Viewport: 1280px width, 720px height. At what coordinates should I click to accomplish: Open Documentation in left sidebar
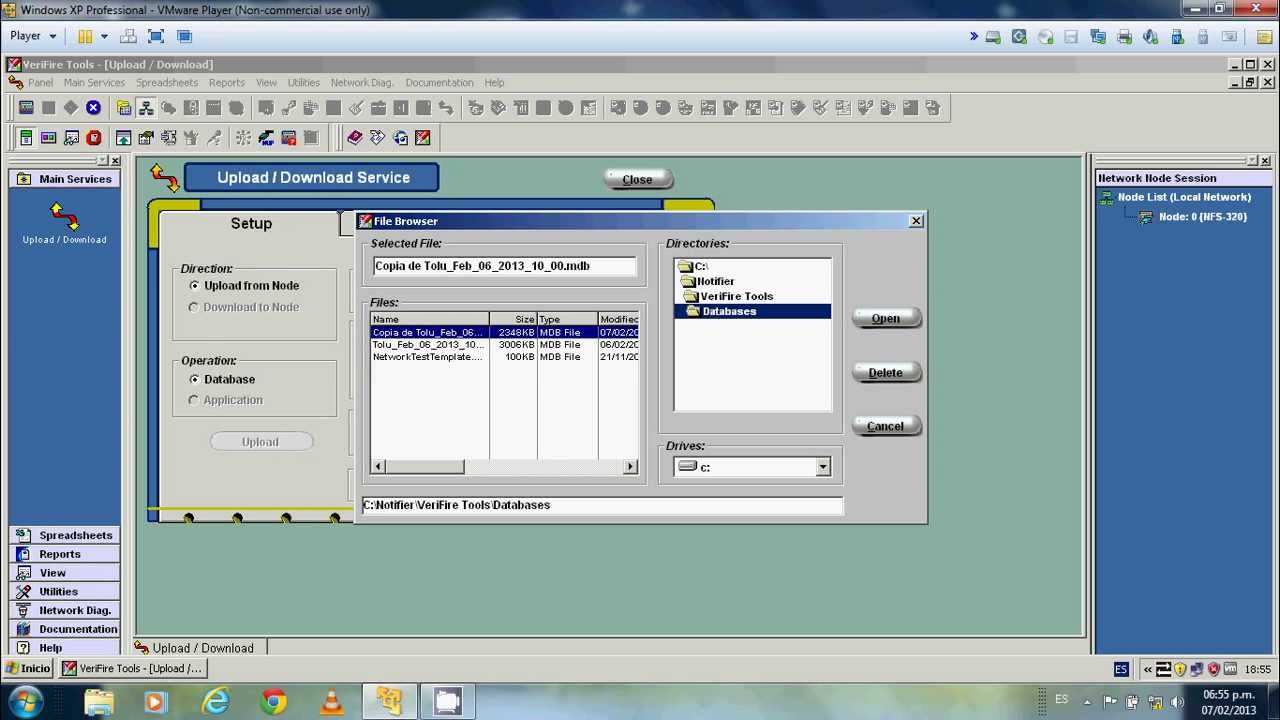click(64, 629)
